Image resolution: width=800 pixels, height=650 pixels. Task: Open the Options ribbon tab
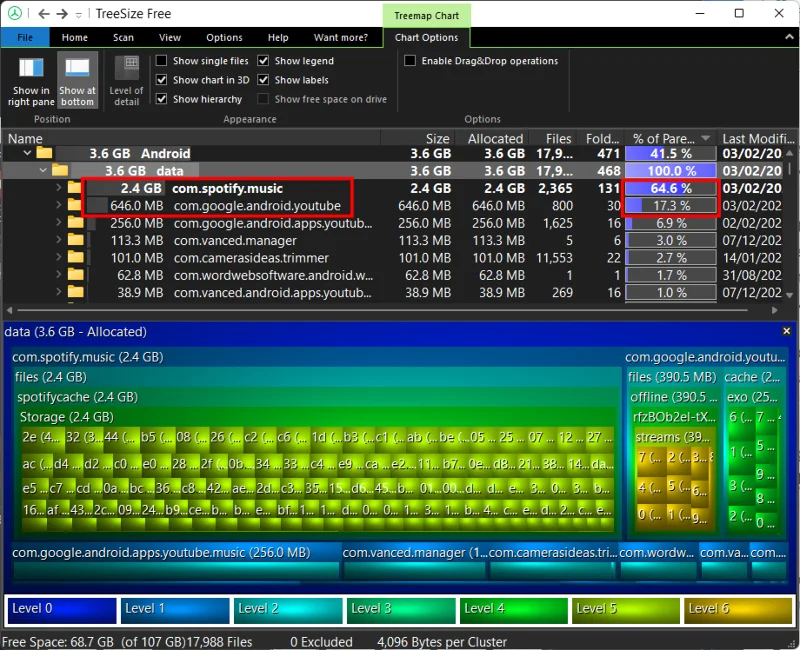point(224,37)
